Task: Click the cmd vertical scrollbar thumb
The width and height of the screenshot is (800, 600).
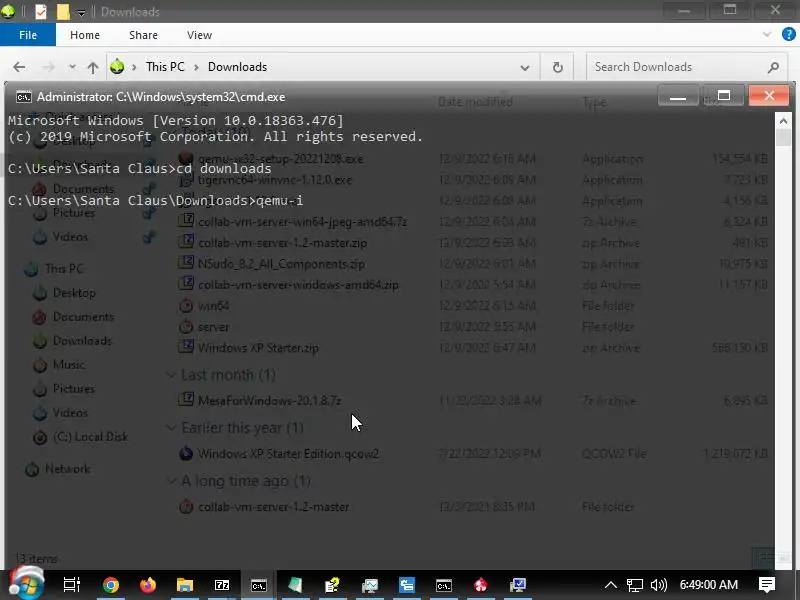Action: coord(783,138)
